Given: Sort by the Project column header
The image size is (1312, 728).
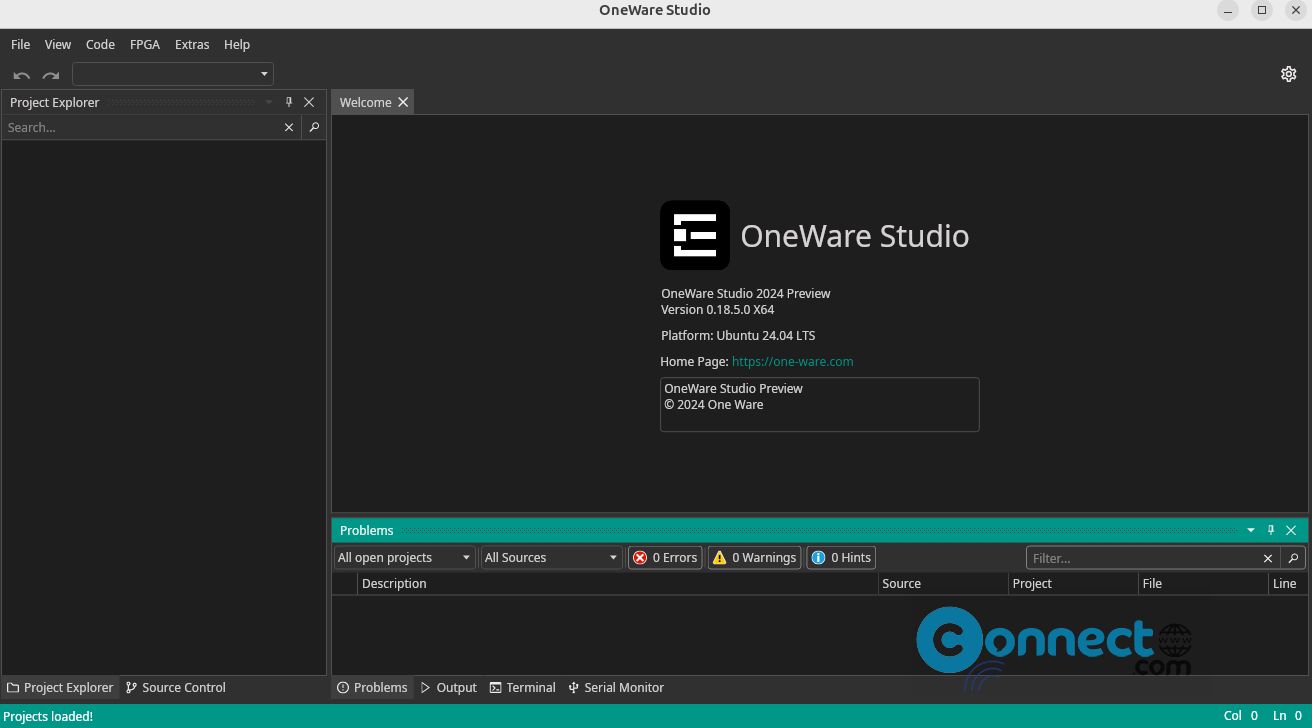Looking at the screenshot, I should click(1073, 583).
